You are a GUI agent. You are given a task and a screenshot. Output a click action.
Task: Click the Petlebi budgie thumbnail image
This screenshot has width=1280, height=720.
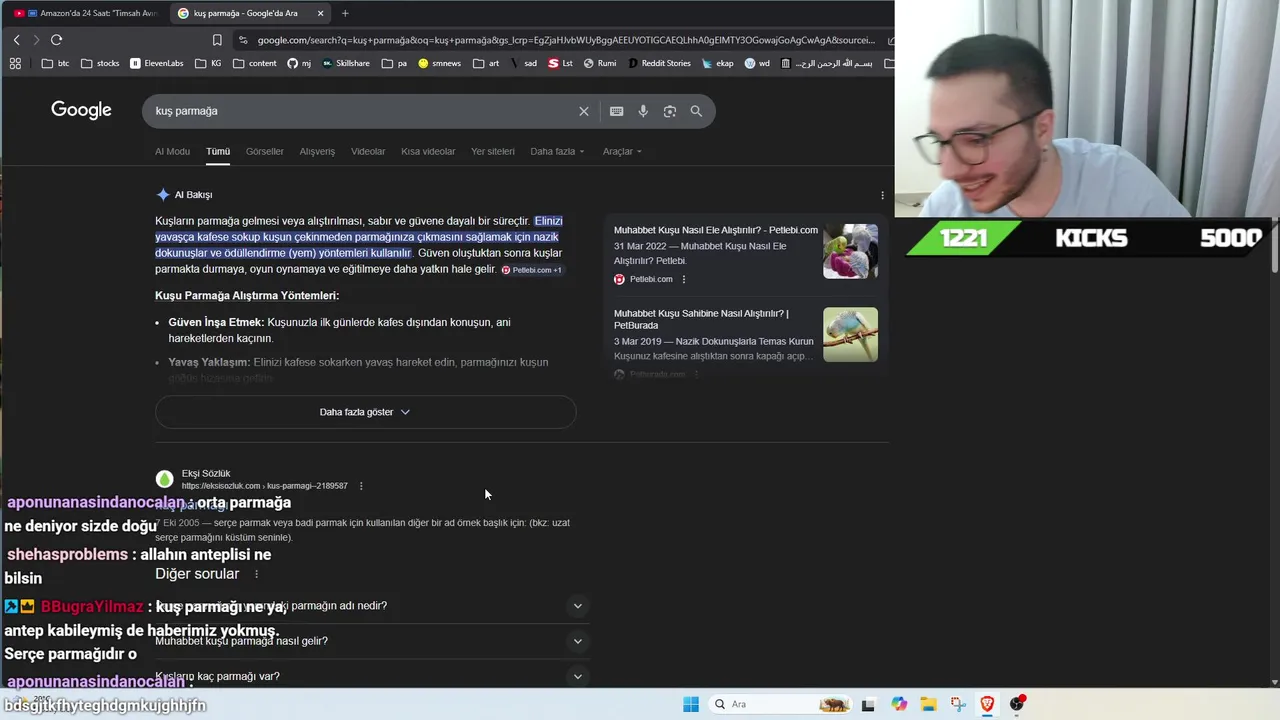click(x=850, y=251)
